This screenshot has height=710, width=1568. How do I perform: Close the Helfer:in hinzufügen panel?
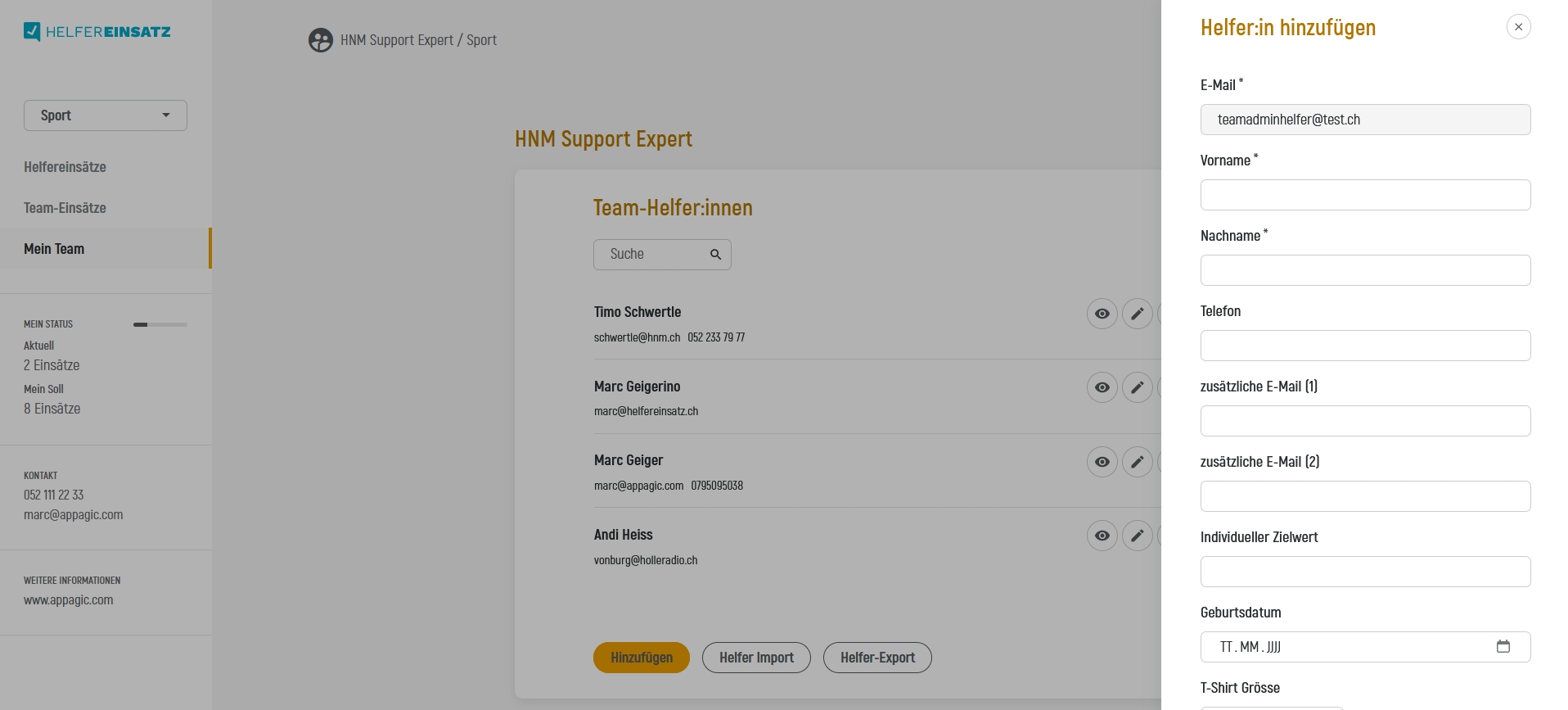(x=1518, y=27)
